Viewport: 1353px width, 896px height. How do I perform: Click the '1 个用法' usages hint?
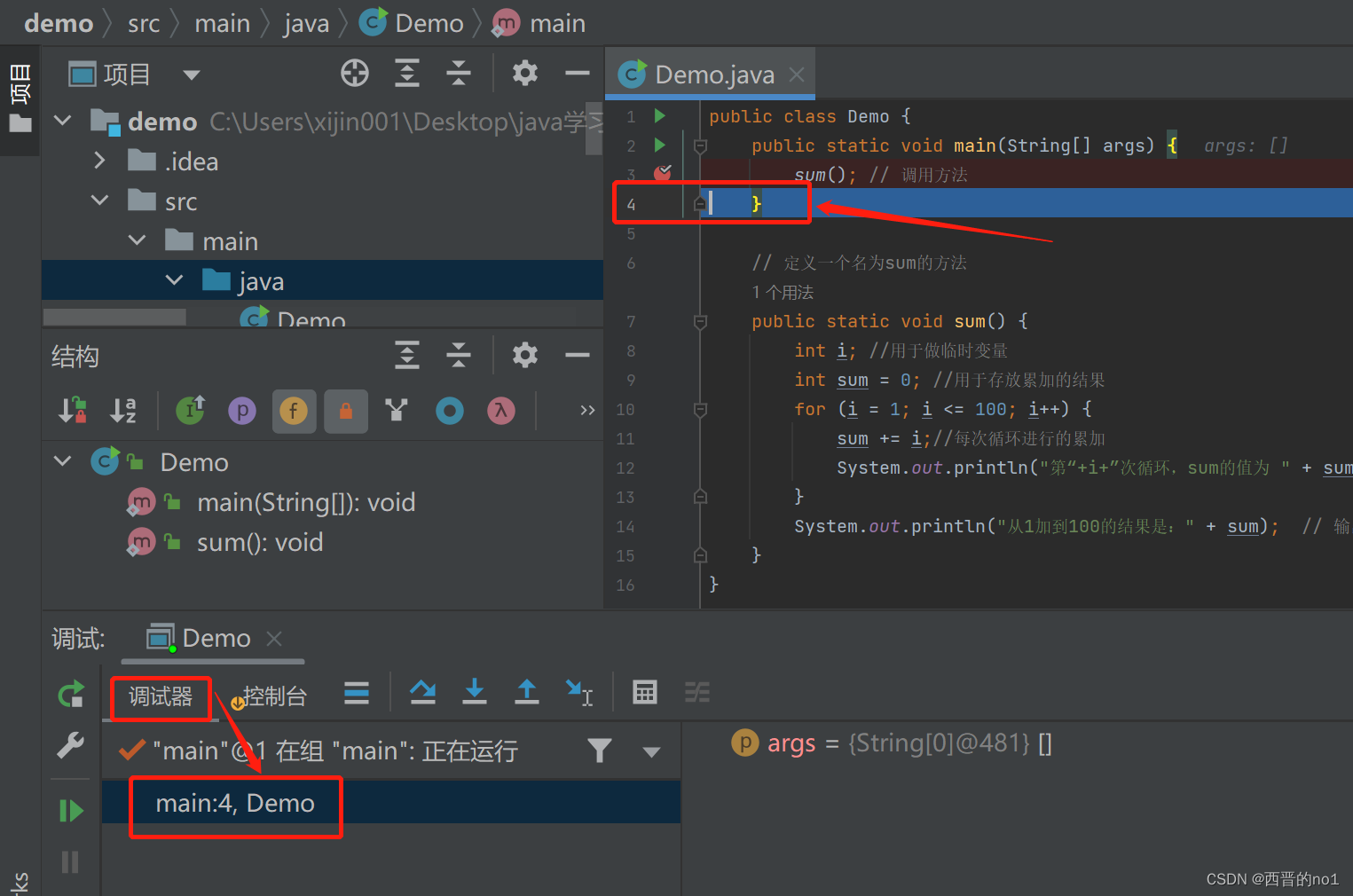coord(783,292)
